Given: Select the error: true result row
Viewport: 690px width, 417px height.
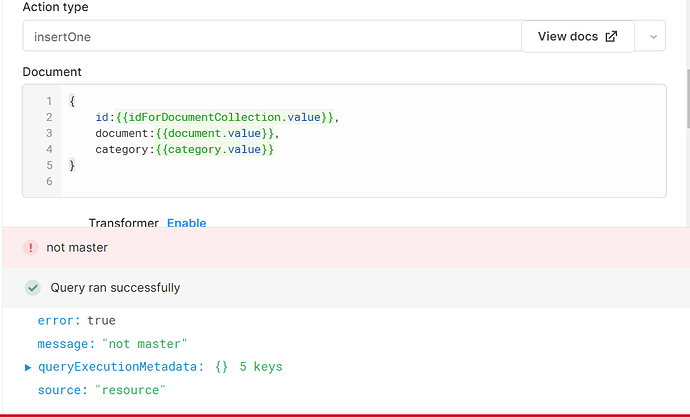Looking at the screenshot, I should (x=77, y=321).
